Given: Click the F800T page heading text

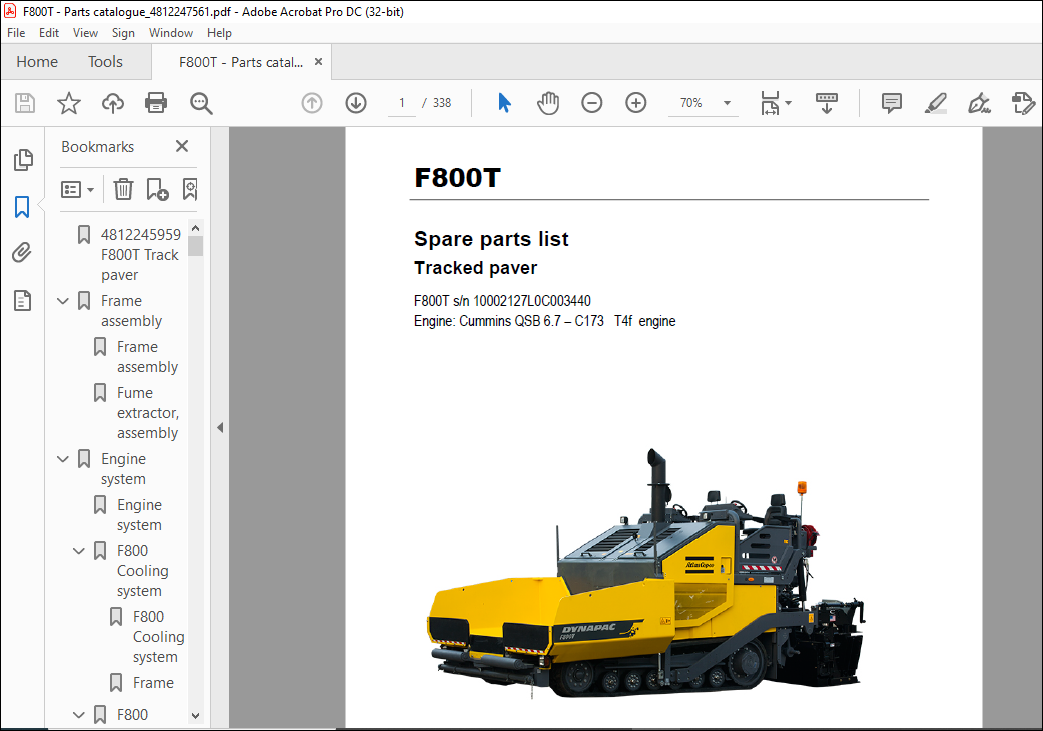Looking at the screenshot, I should (457, 178).
